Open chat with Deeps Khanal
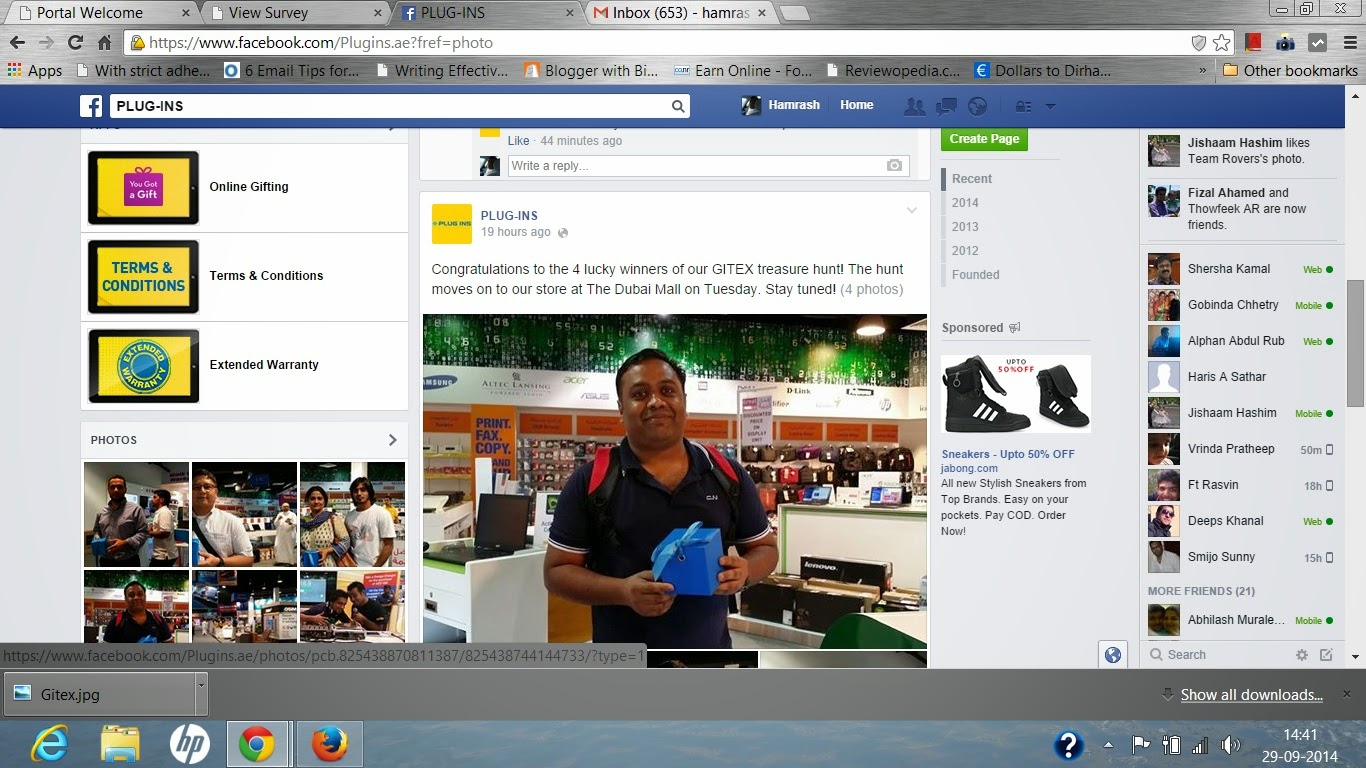The width and height of the screenshot is (1366, 768). pos(1240,521)
